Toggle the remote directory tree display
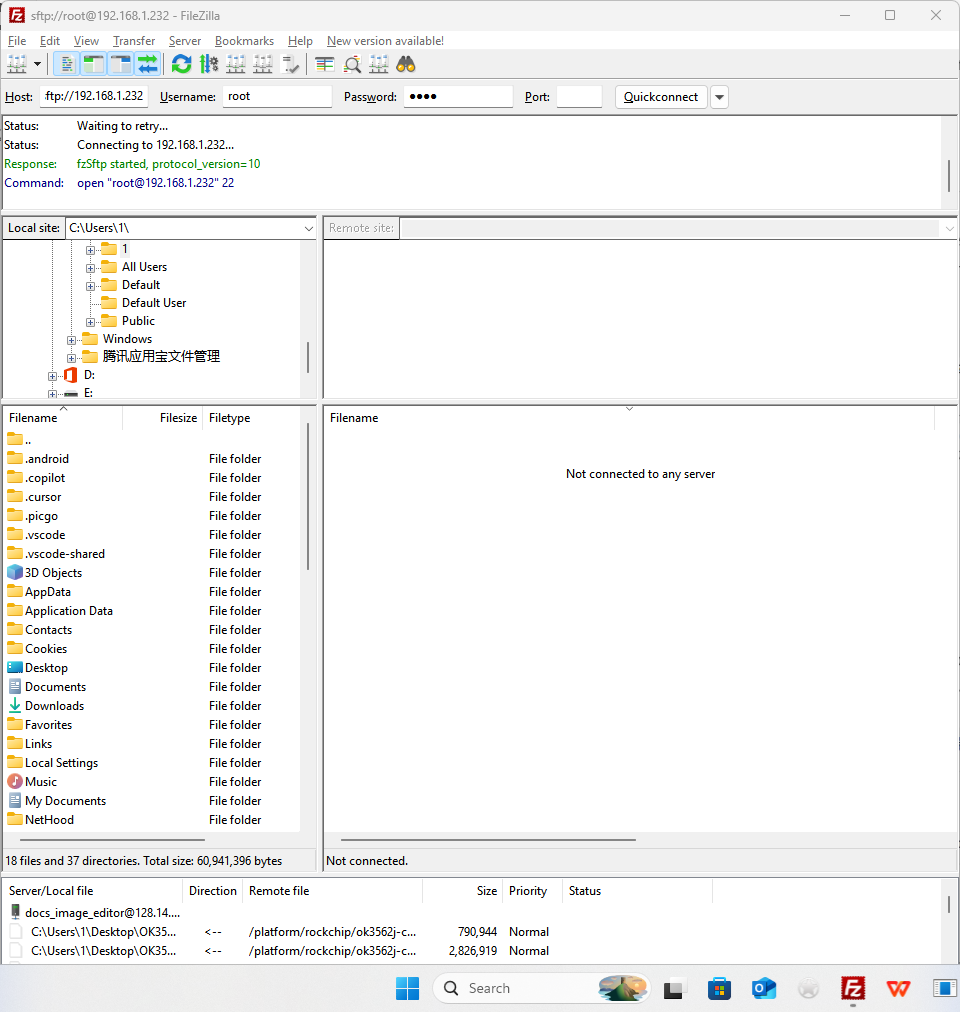The image size is (960, 1012). [121, 65]
